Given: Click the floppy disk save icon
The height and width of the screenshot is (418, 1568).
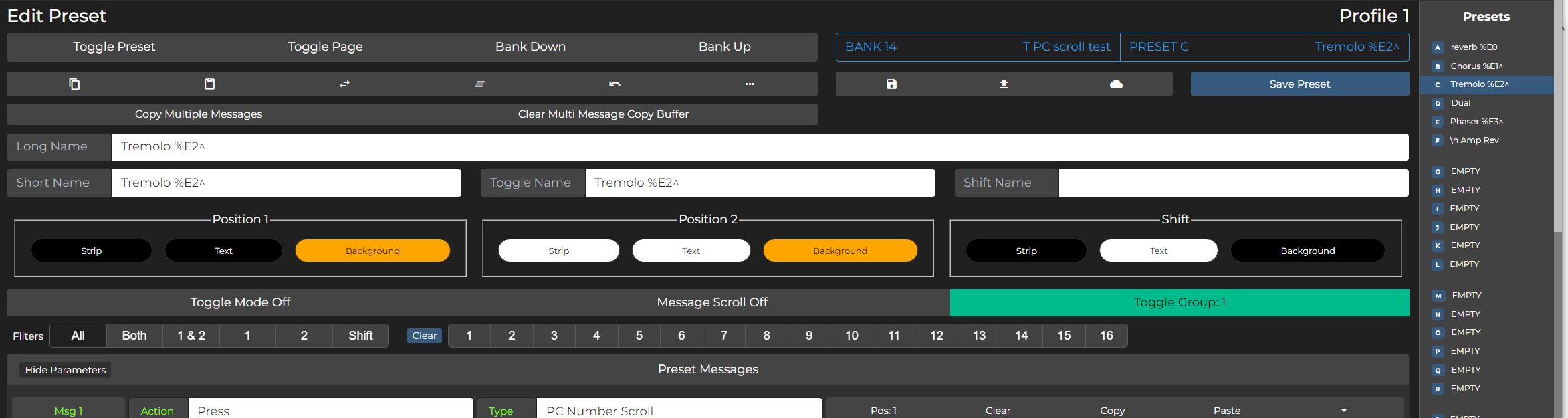Looking at the screenshot, I should pos(891,84).
